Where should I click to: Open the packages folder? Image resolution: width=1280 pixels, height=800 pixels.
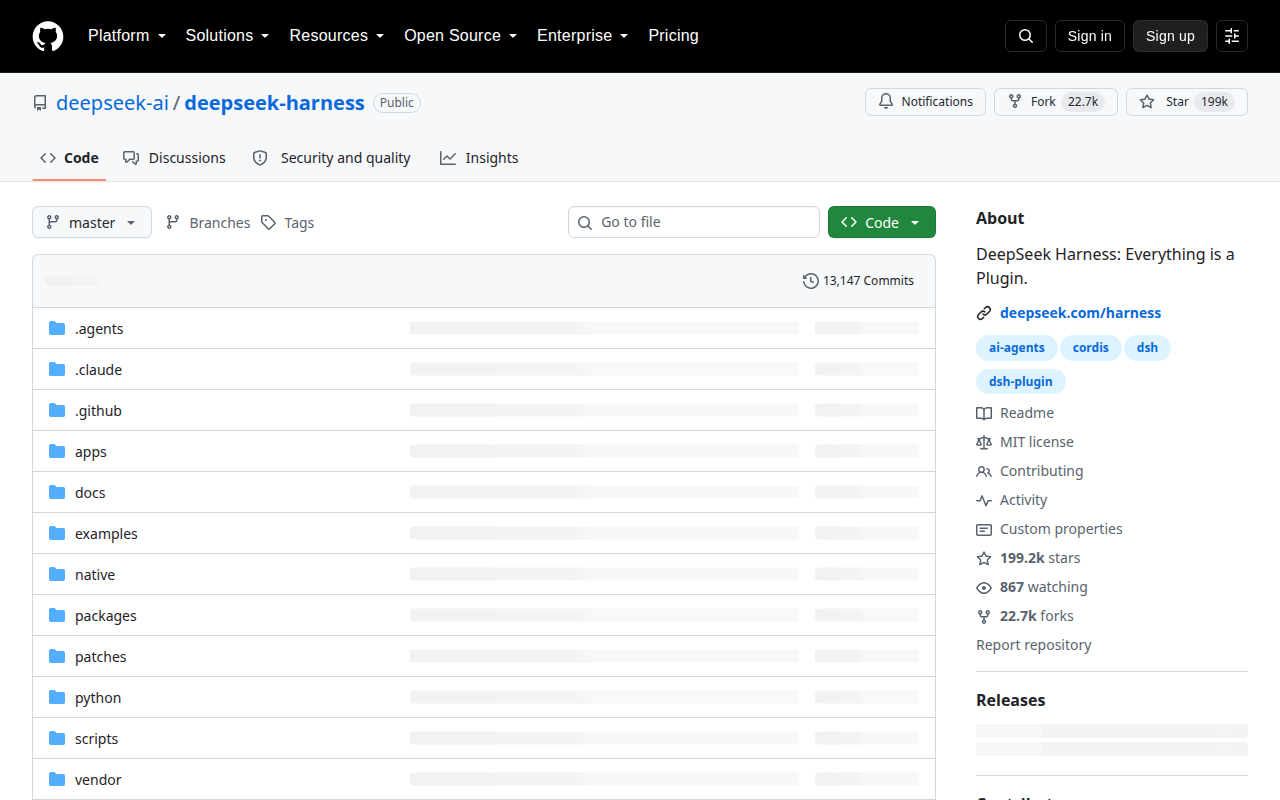[105, 616]
